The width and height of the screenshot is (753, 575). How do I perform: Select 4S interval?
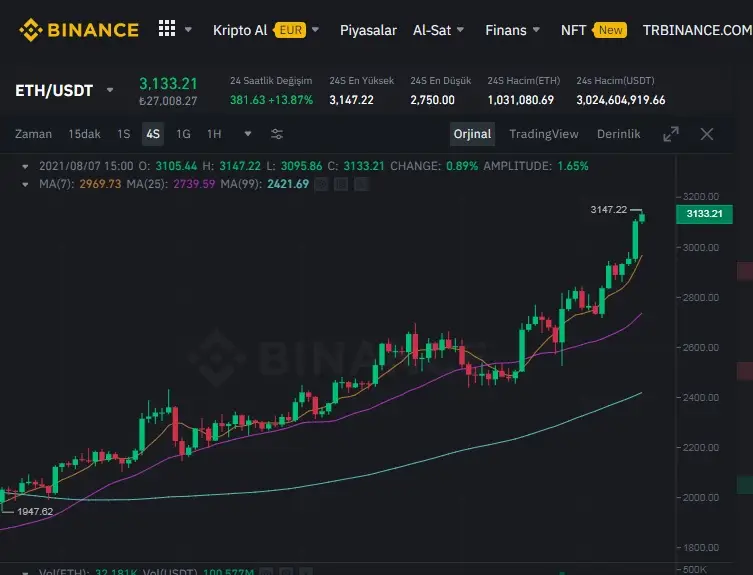(x=153, y=134)
